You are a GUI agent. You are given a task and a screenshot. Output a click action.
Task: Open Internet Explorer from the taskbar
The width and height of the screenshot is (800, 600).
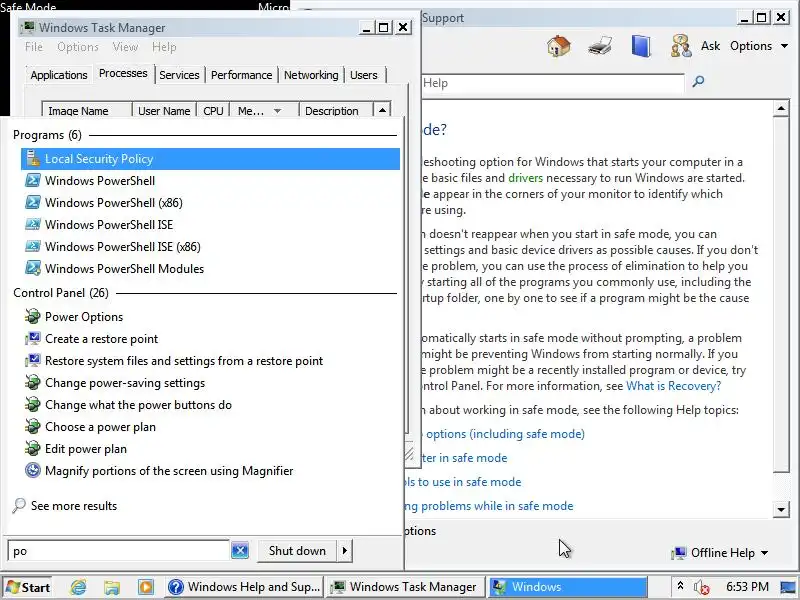(78, 587)
